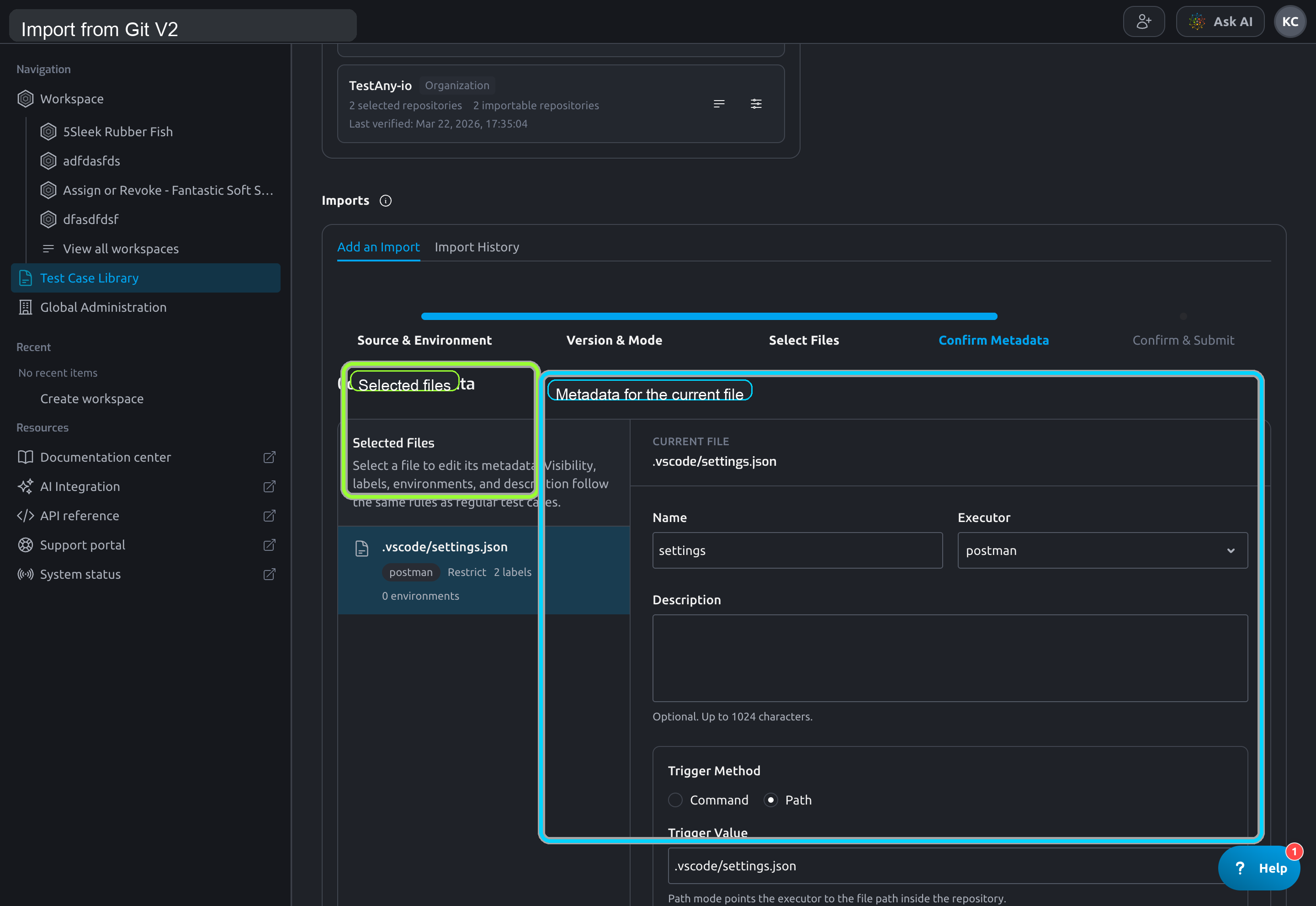
Task: Open the adfdasfds workspace
Action: pos(91,161)
